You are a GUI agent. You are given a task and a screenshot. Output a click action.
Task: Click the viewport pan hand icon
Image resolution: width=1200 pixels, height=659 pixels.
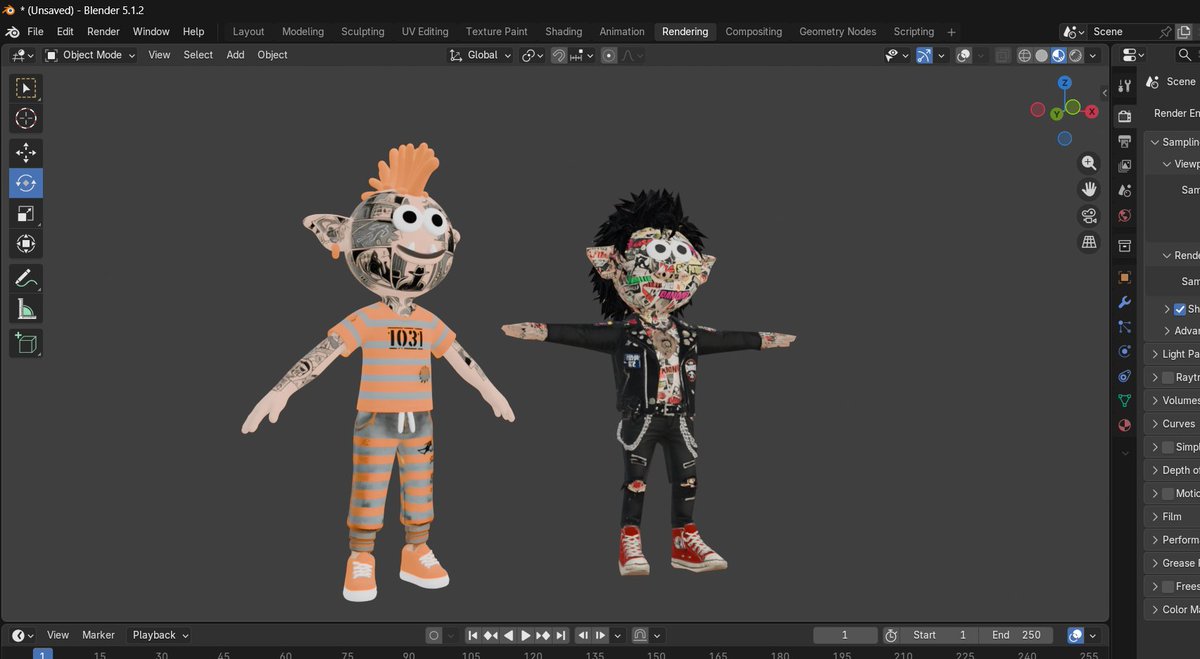[x=1089, y=189]
